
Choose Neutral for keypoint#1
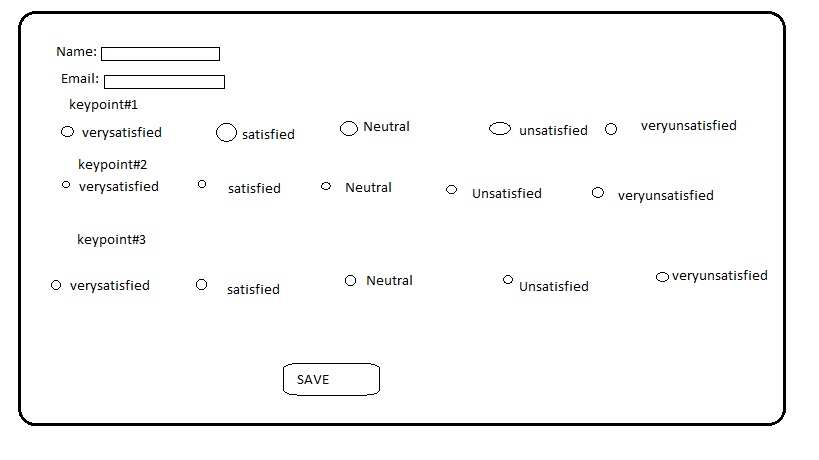[x=349, y=128]
